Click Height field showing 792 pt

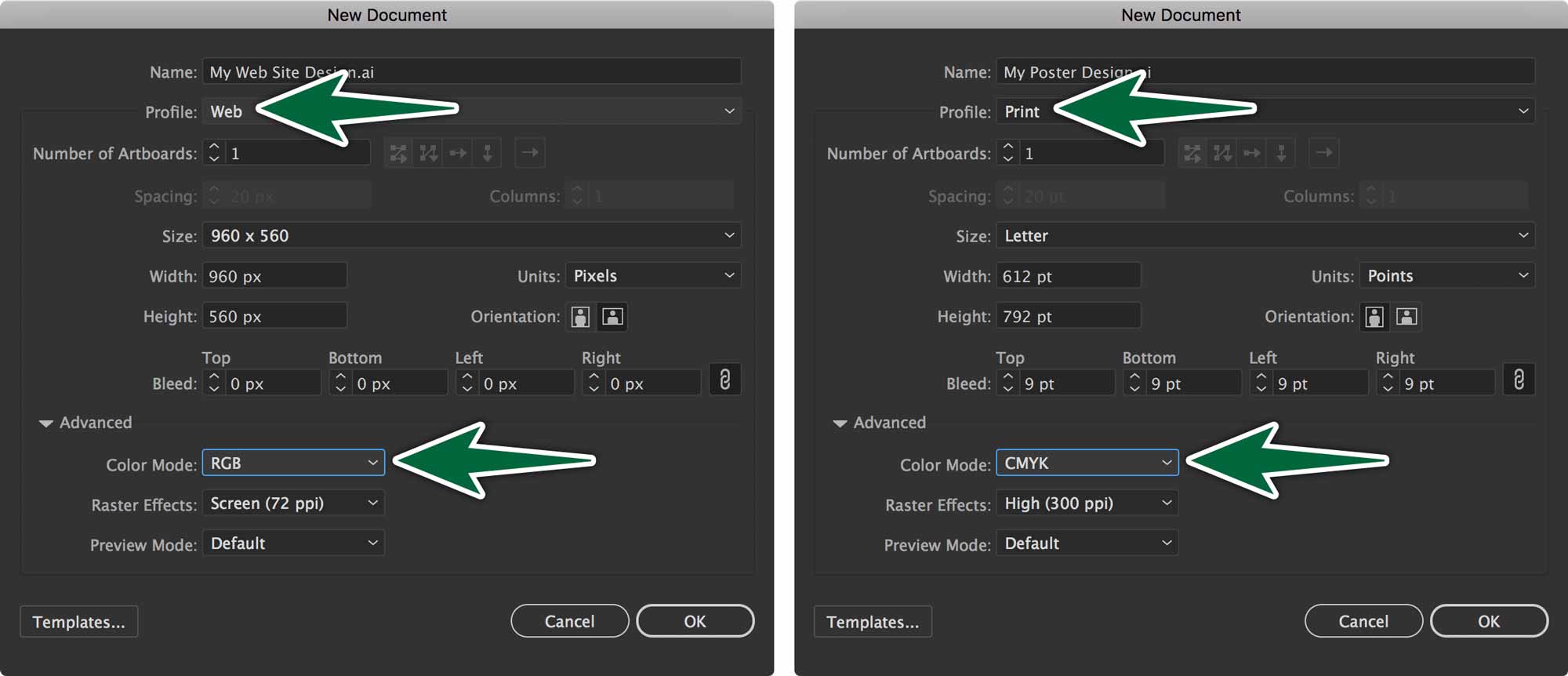pyautogui.click(x=1069, y=316)
